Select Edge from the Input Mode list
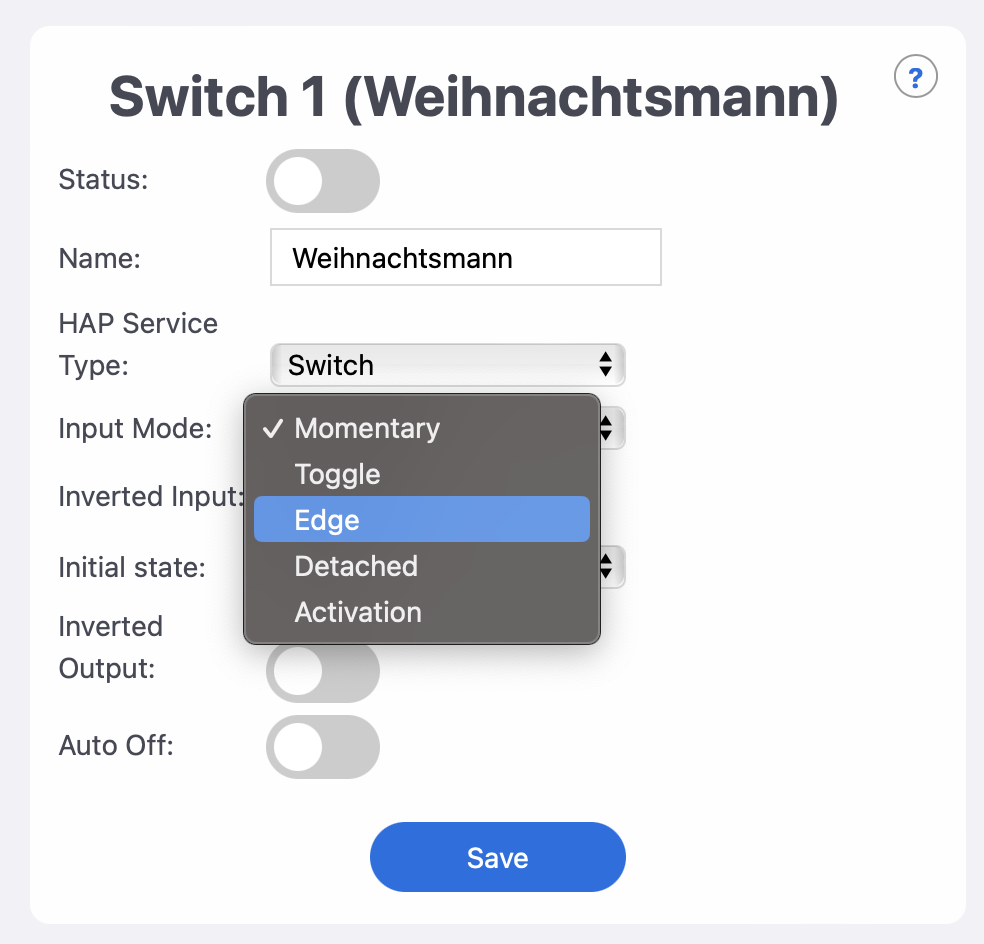984x944 pixels. [327, 519]
